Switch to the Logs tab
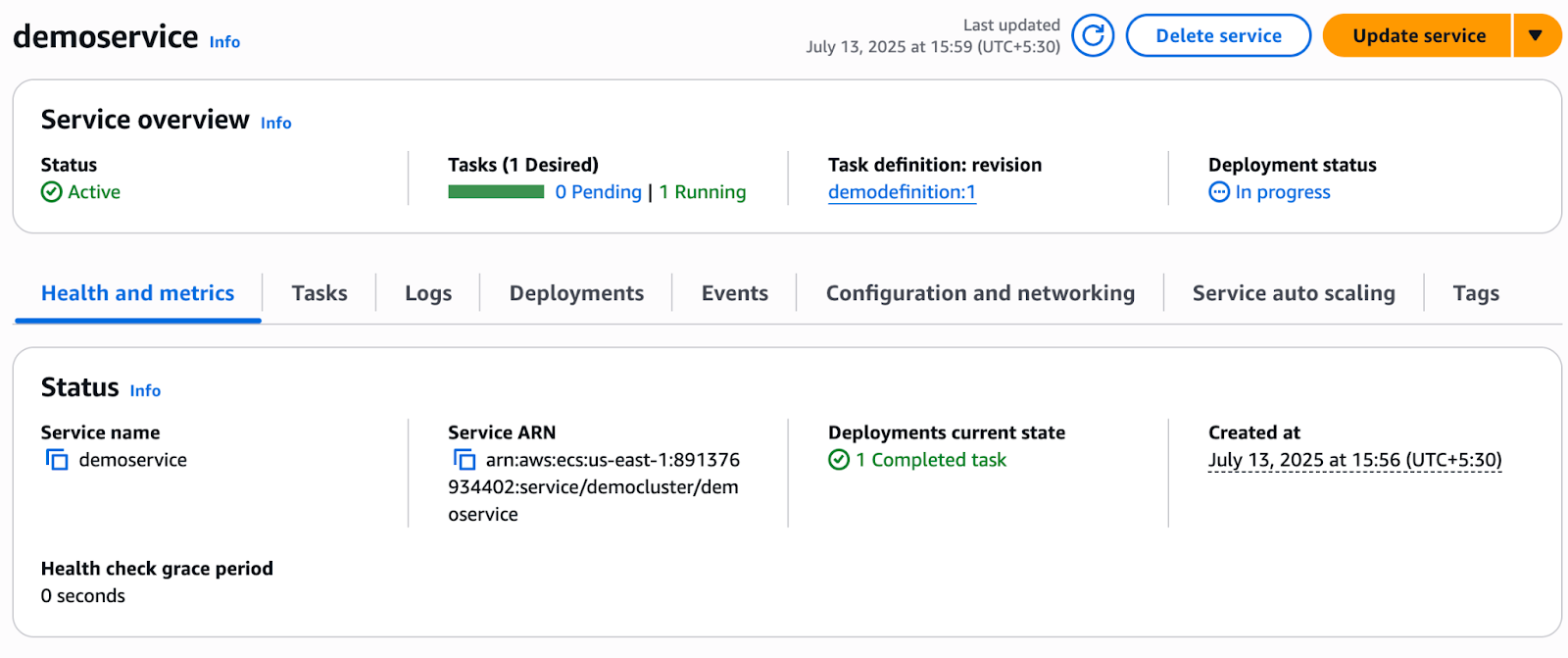 (x=428, y=293)
